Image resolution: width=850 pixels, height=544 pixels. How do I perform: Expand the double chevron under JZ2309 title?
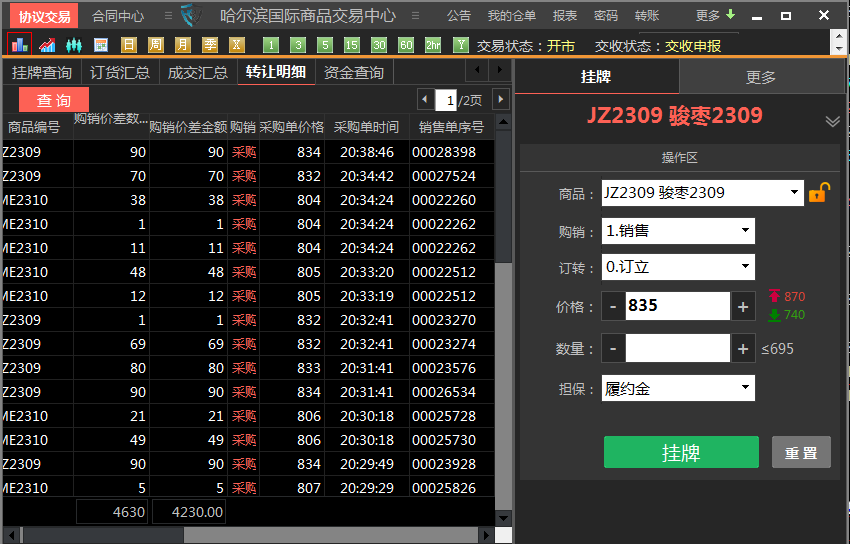[x=832, y=121]
